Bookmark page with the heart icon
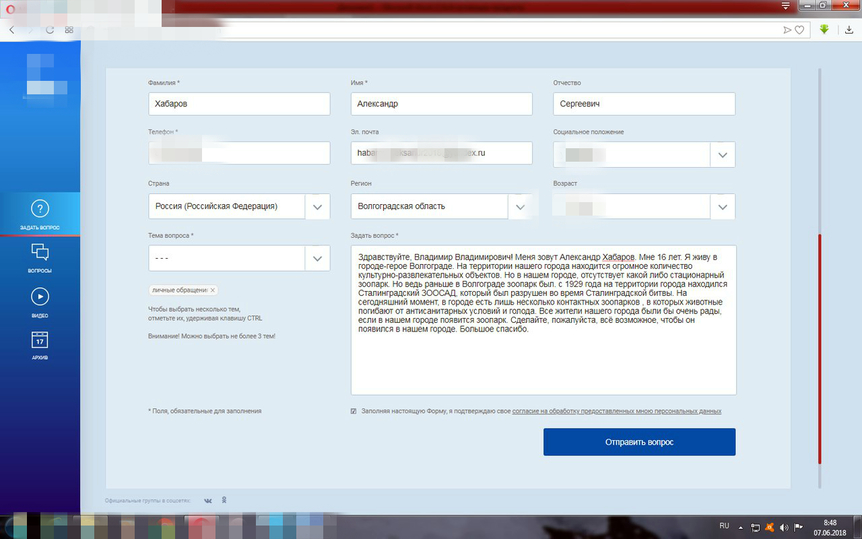Image resolution: width=862 pixels, height=539 pixels. 799,30
